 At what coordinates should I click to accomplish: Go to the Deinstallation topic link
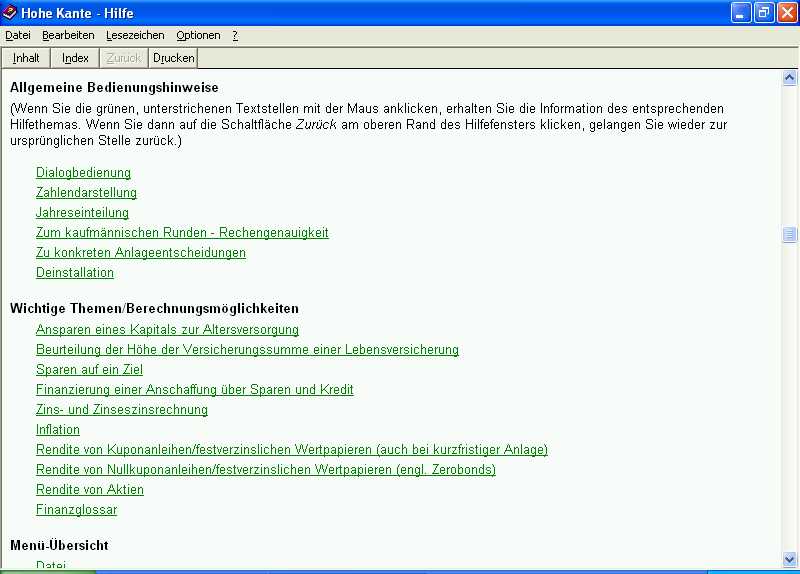click(75, 273)
